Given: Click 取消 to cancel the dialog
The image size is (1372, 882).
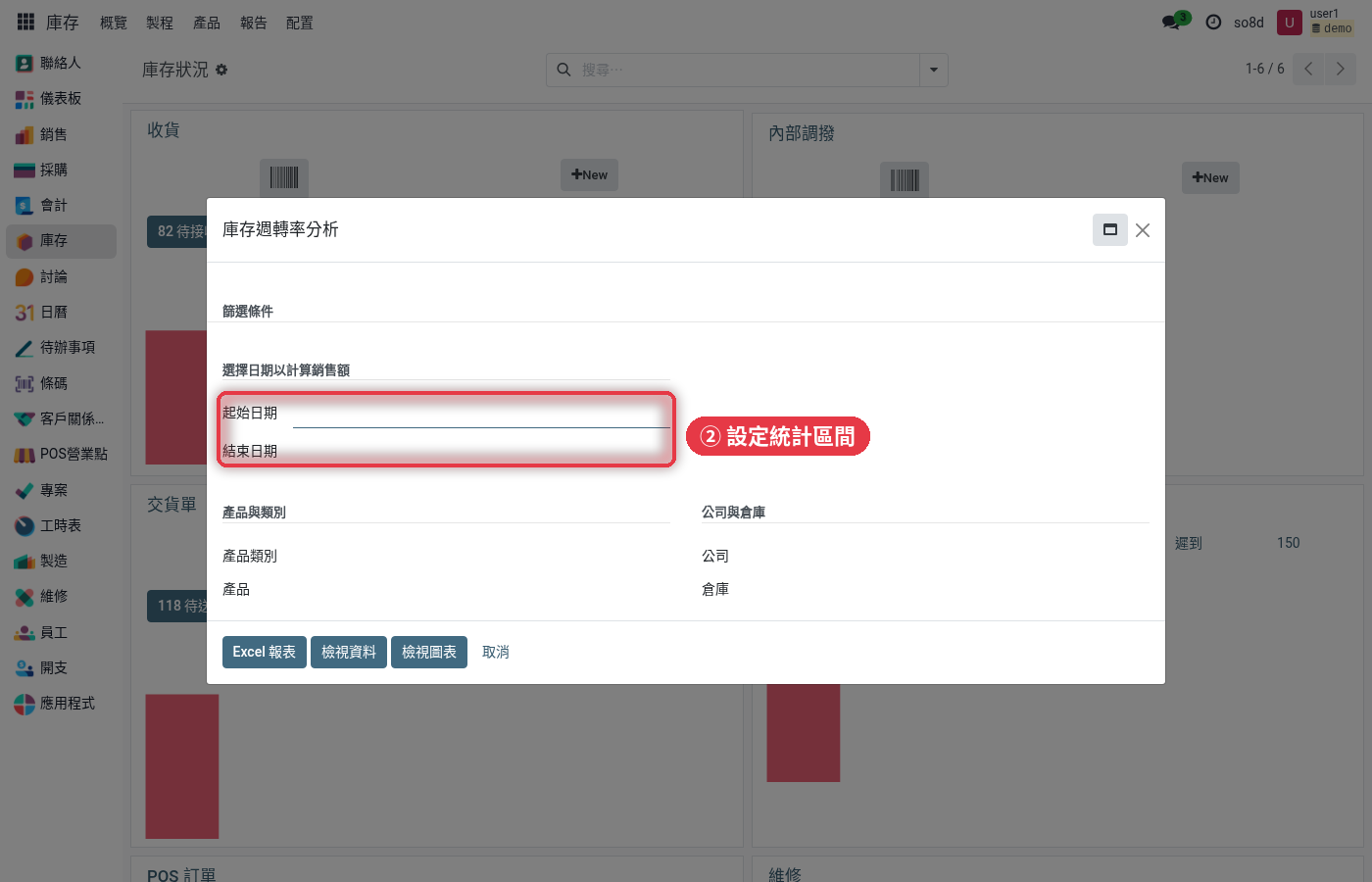Looking at the screenshot, I should pyautogui.click(x=496, y=653).
